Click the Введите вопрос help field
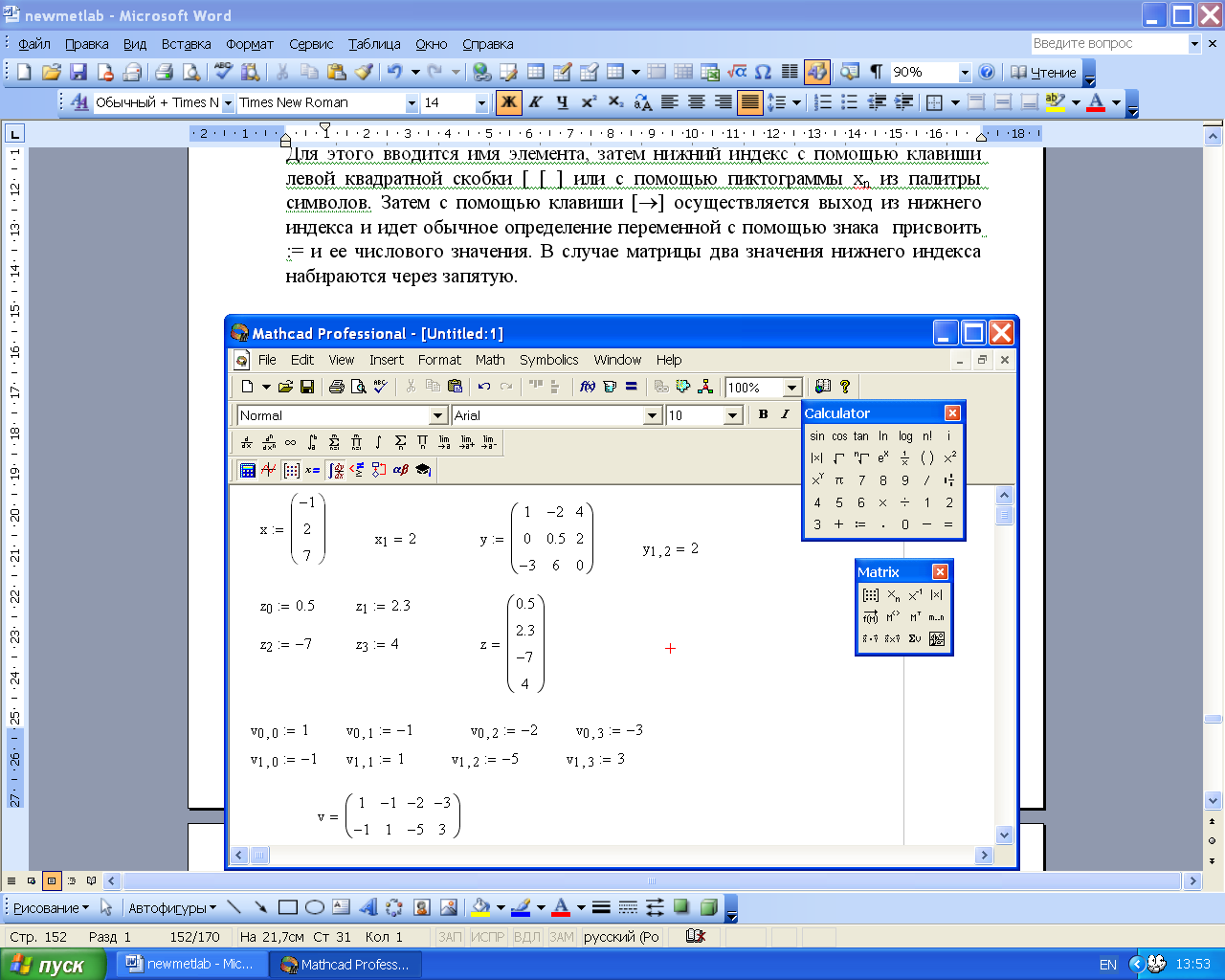Screen dimensions: 1225x980 click(1108, 43)
